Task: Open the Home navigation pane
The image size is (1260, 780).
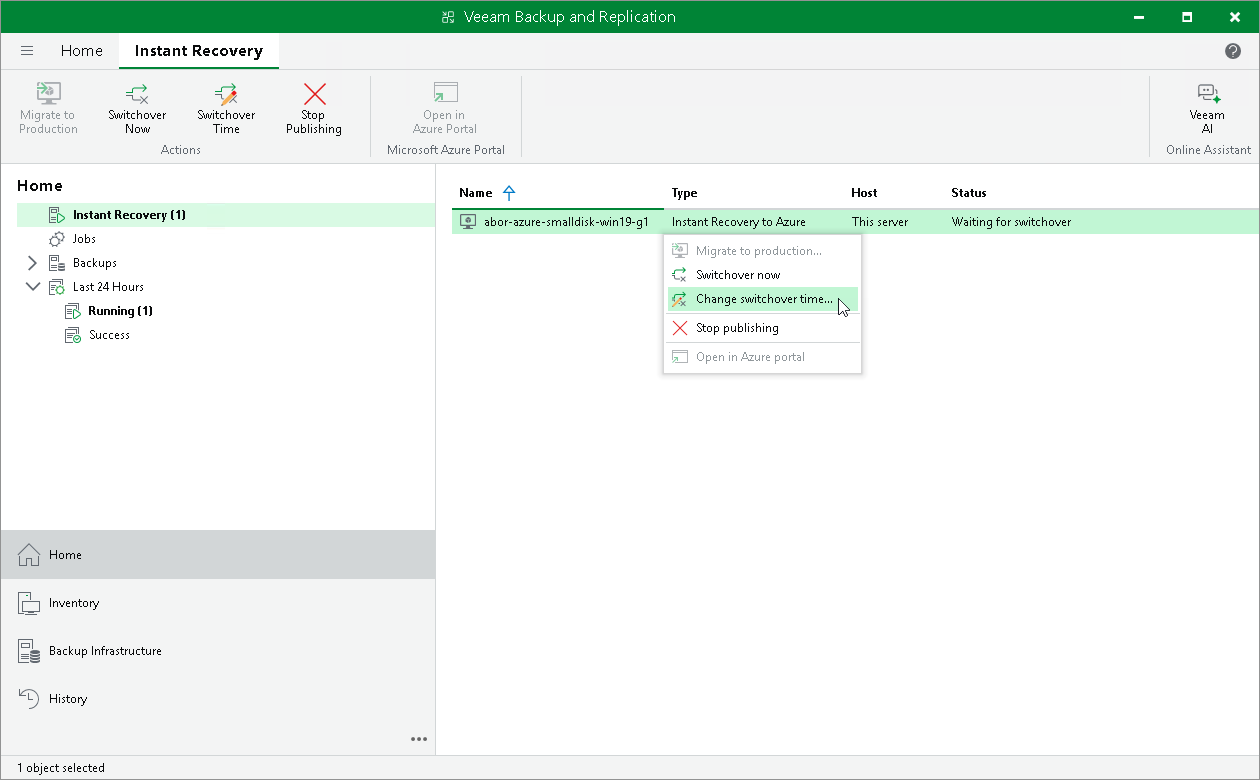Action: [218, 555]
